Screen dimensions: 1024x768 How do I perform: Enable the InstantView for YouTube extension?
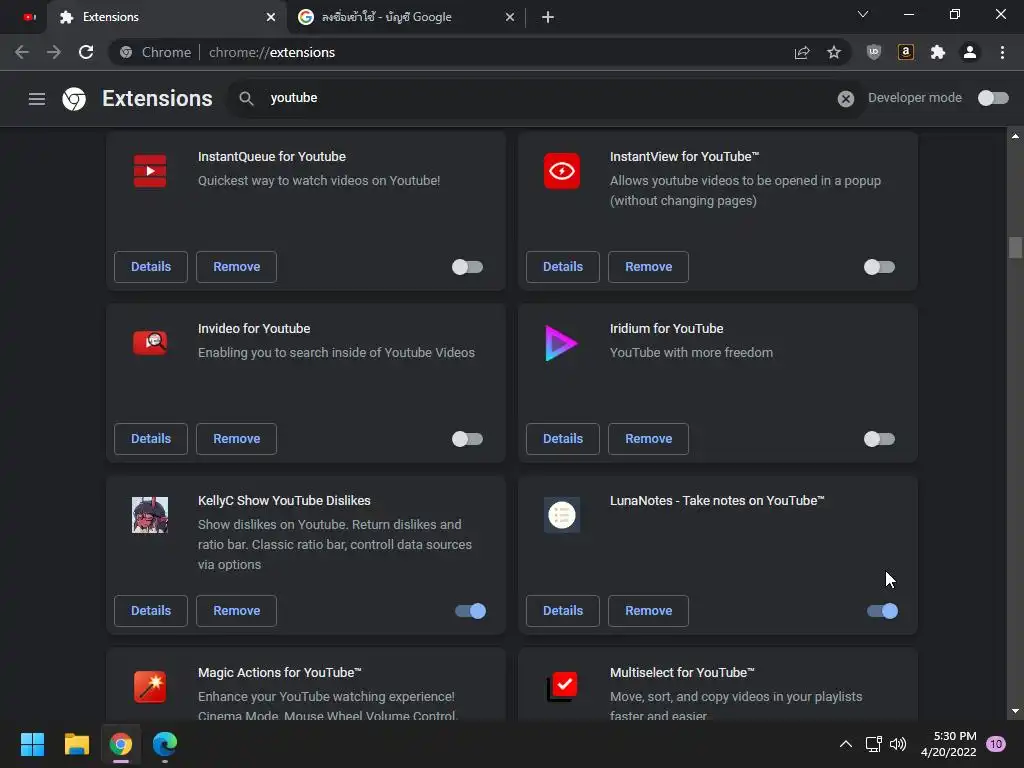[x=879, y=267]
